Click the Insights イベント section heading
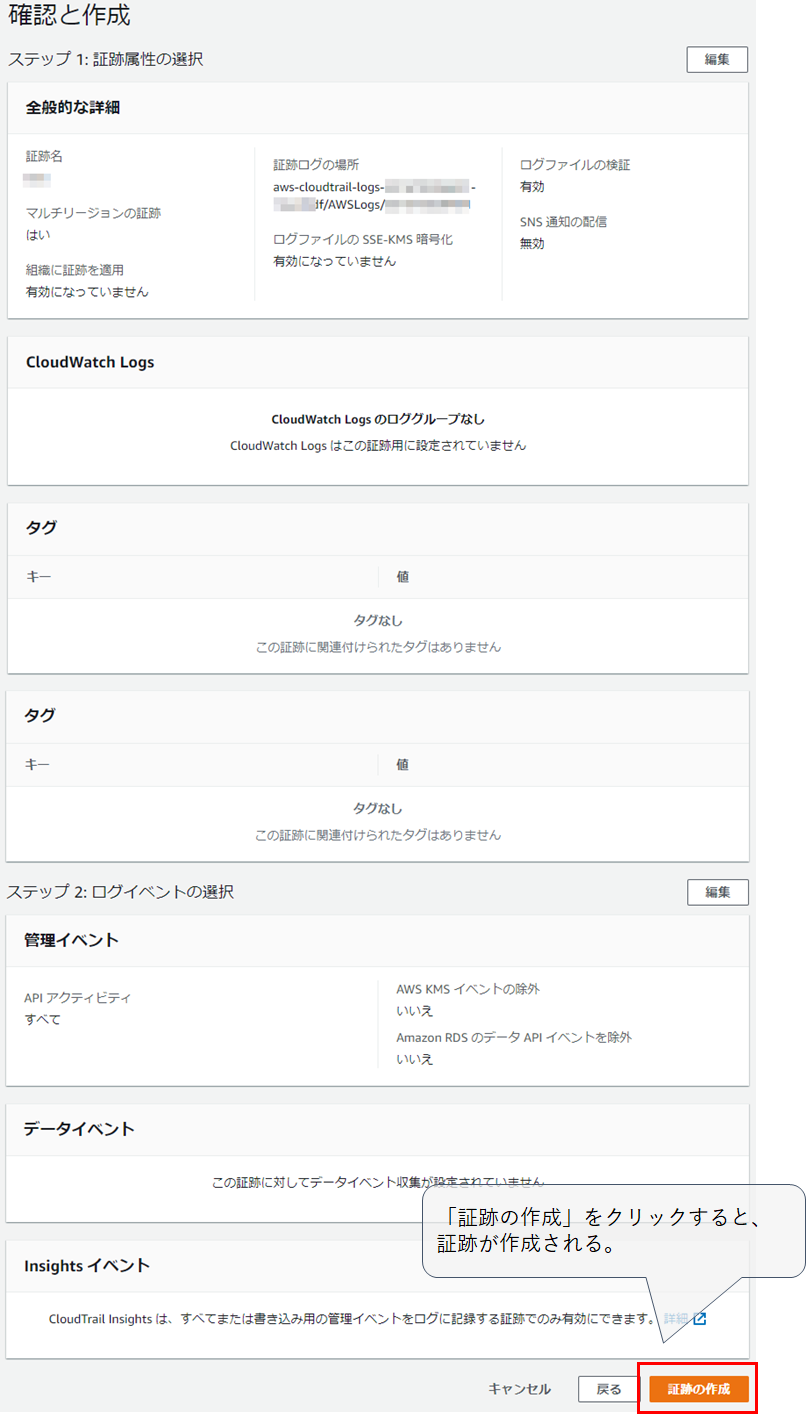The image size is (806, 1414). 87,1266
